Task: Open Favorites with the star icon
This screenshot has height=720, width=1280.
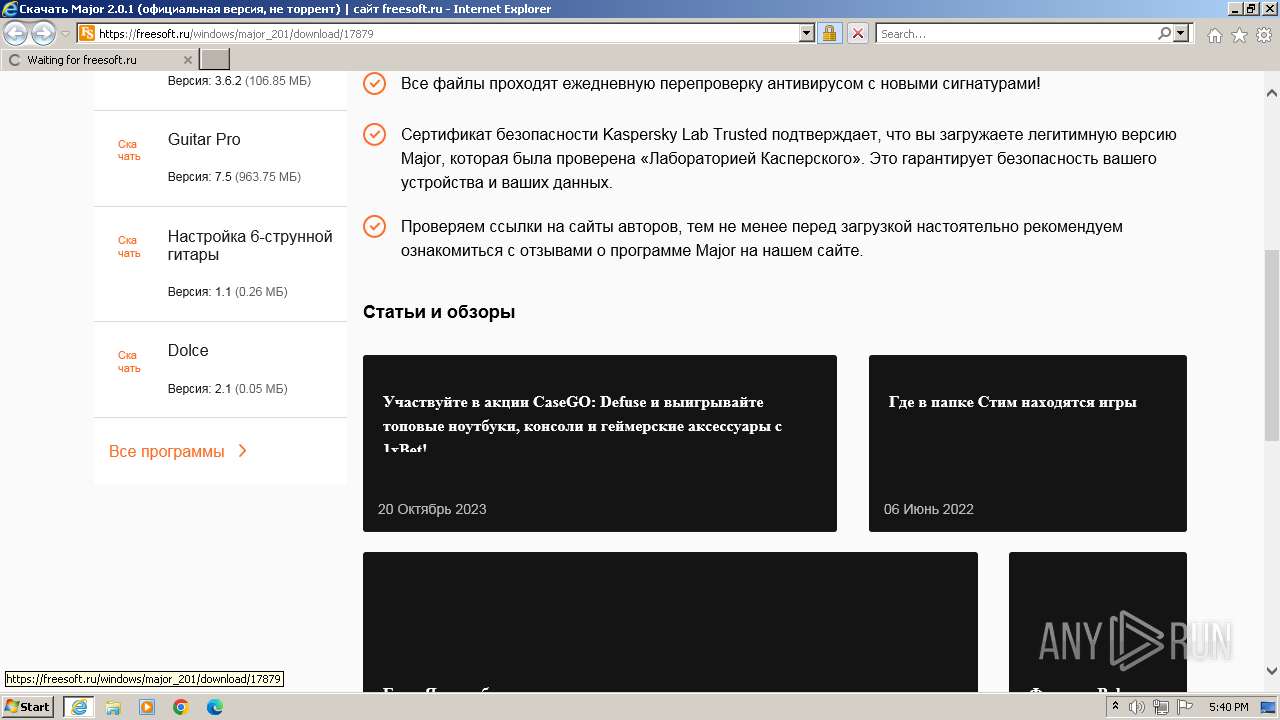Action: click(1239, 35)
